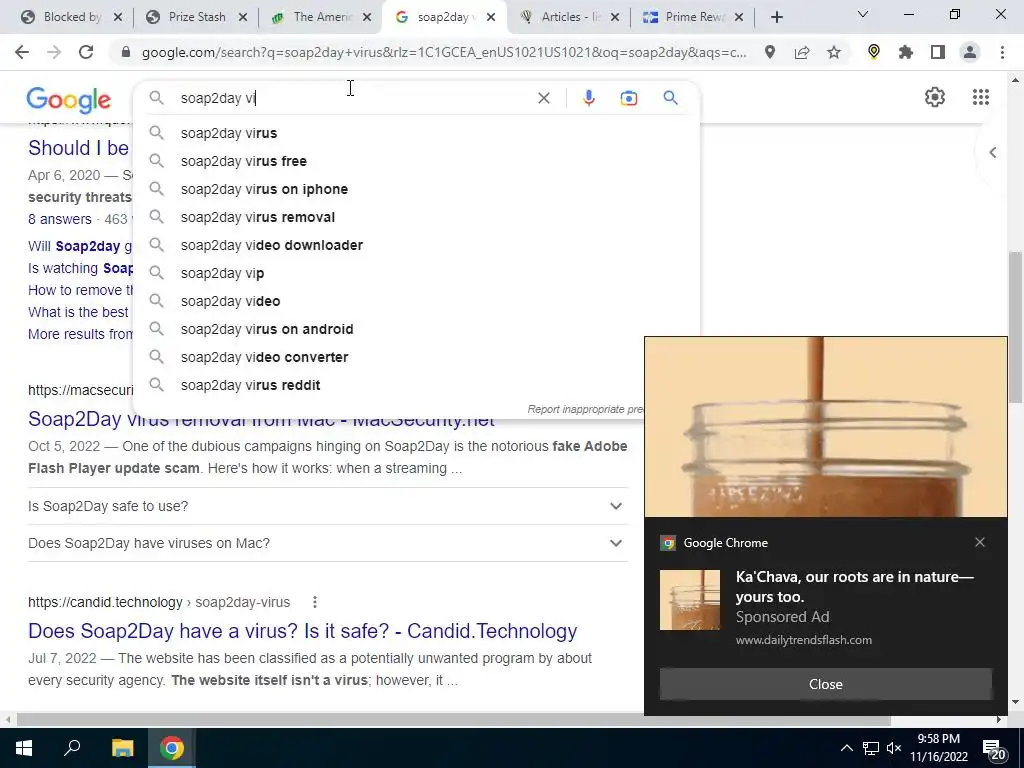1024x768 pixels.
Task: Open the Action Center notifications icon
Action: [x=994, y=748]
